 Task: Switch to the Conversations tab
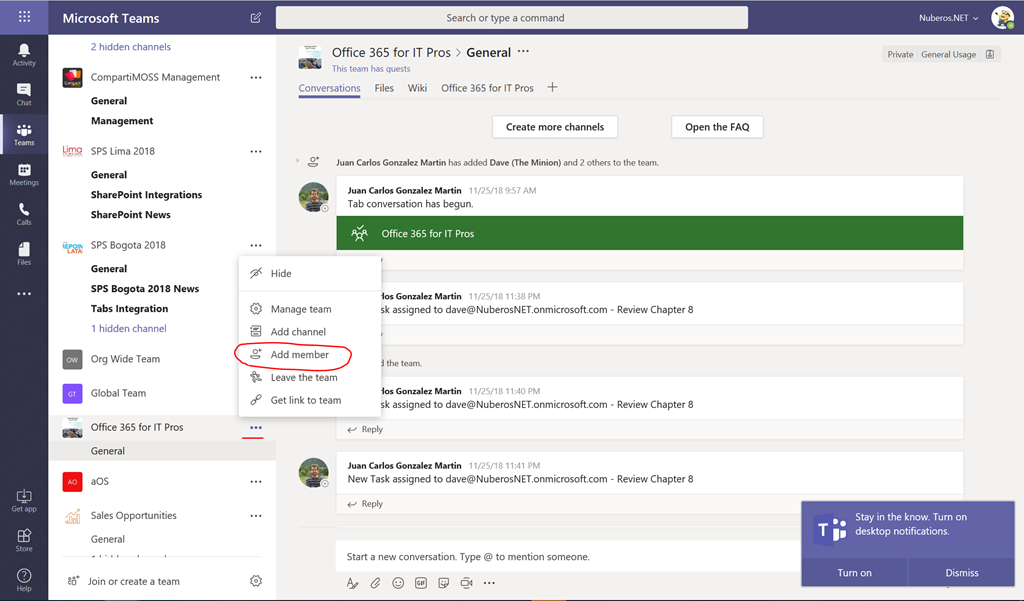coord(329,88)
